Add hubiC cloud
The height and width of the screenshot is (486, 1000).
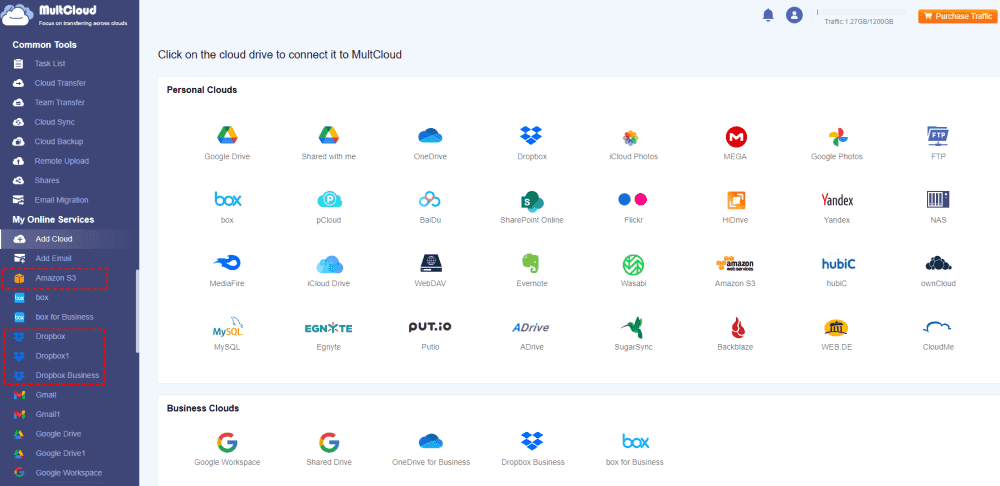[x=838, y=270]
